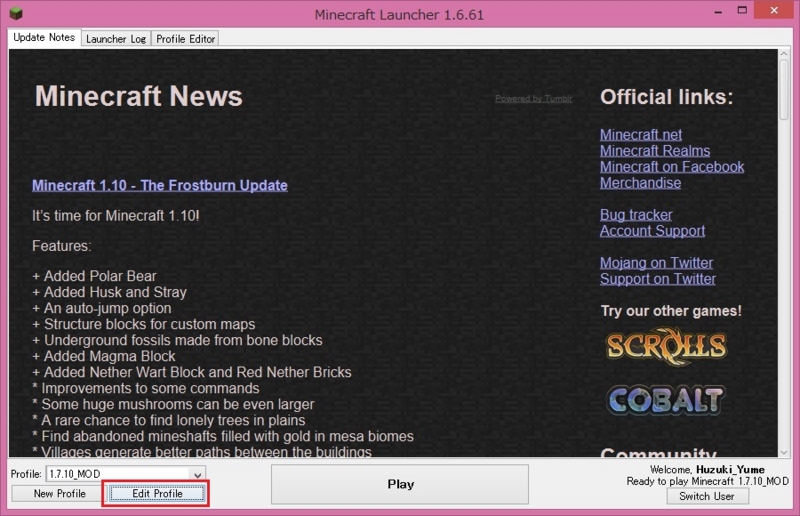
Task: Open the Minecraft 1.10 Frostburn Update article
Action: [x=160, y=185]
